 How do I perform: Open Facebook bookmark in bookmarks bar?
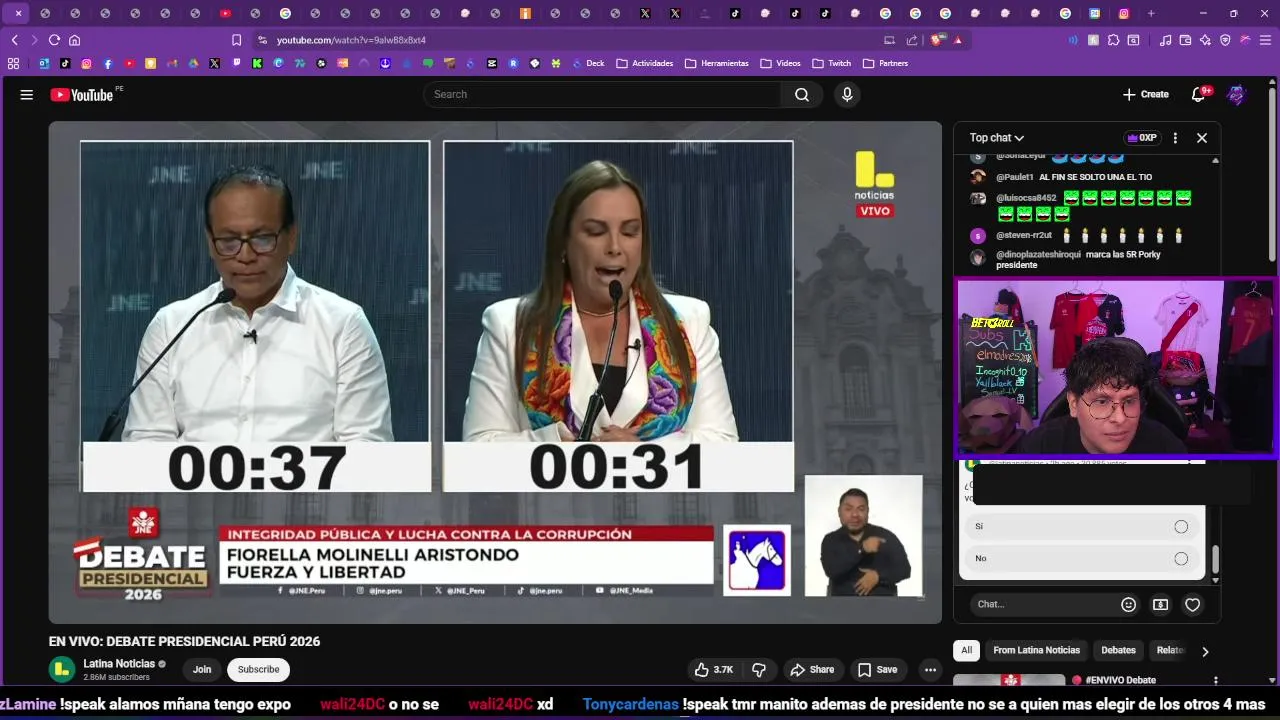click(108, 63)
